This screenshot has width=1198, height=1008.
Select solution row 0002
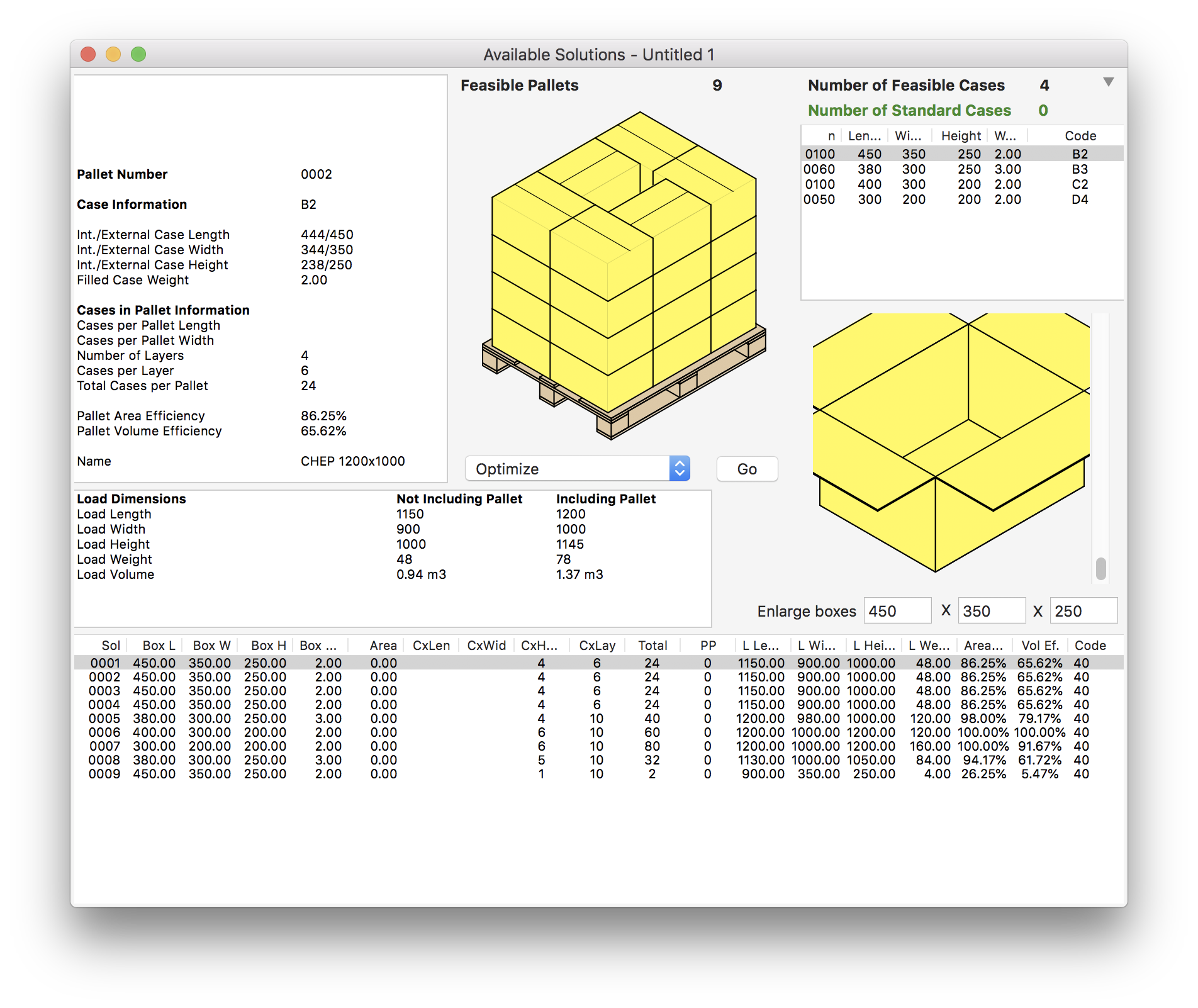[599, 677]
